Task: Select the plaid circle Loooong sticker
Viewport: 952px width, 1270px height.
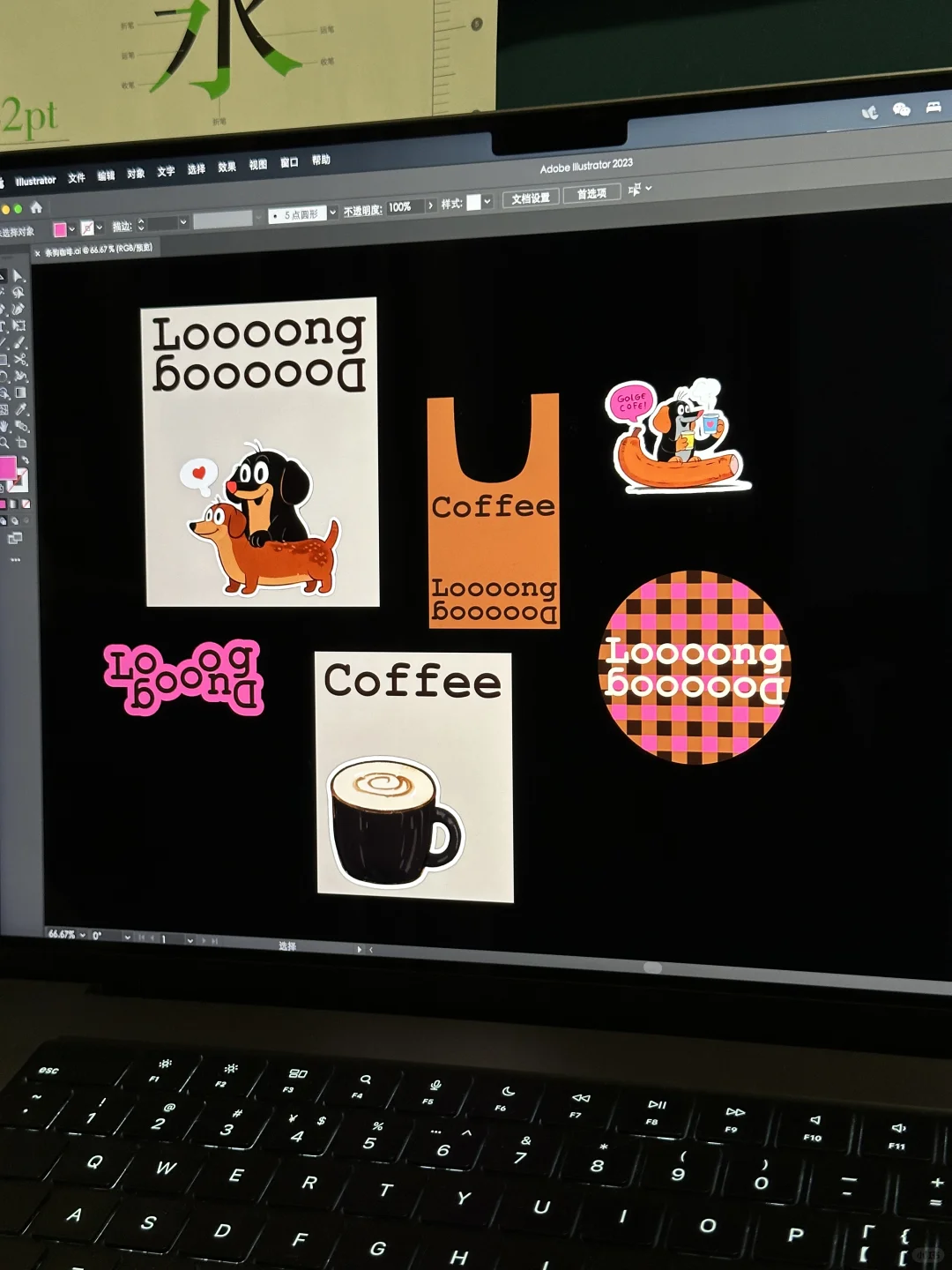Action: (x=695, y=668)
